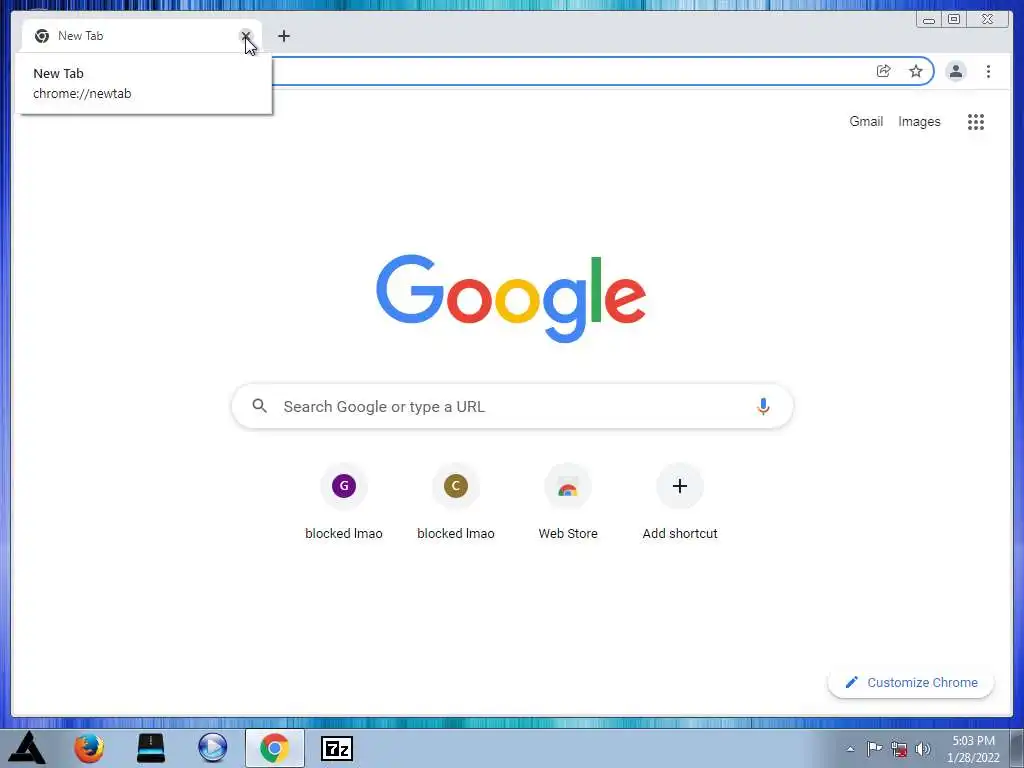Click network status tray icon
Screen dimensions: 1024x768
click(899, 748)
